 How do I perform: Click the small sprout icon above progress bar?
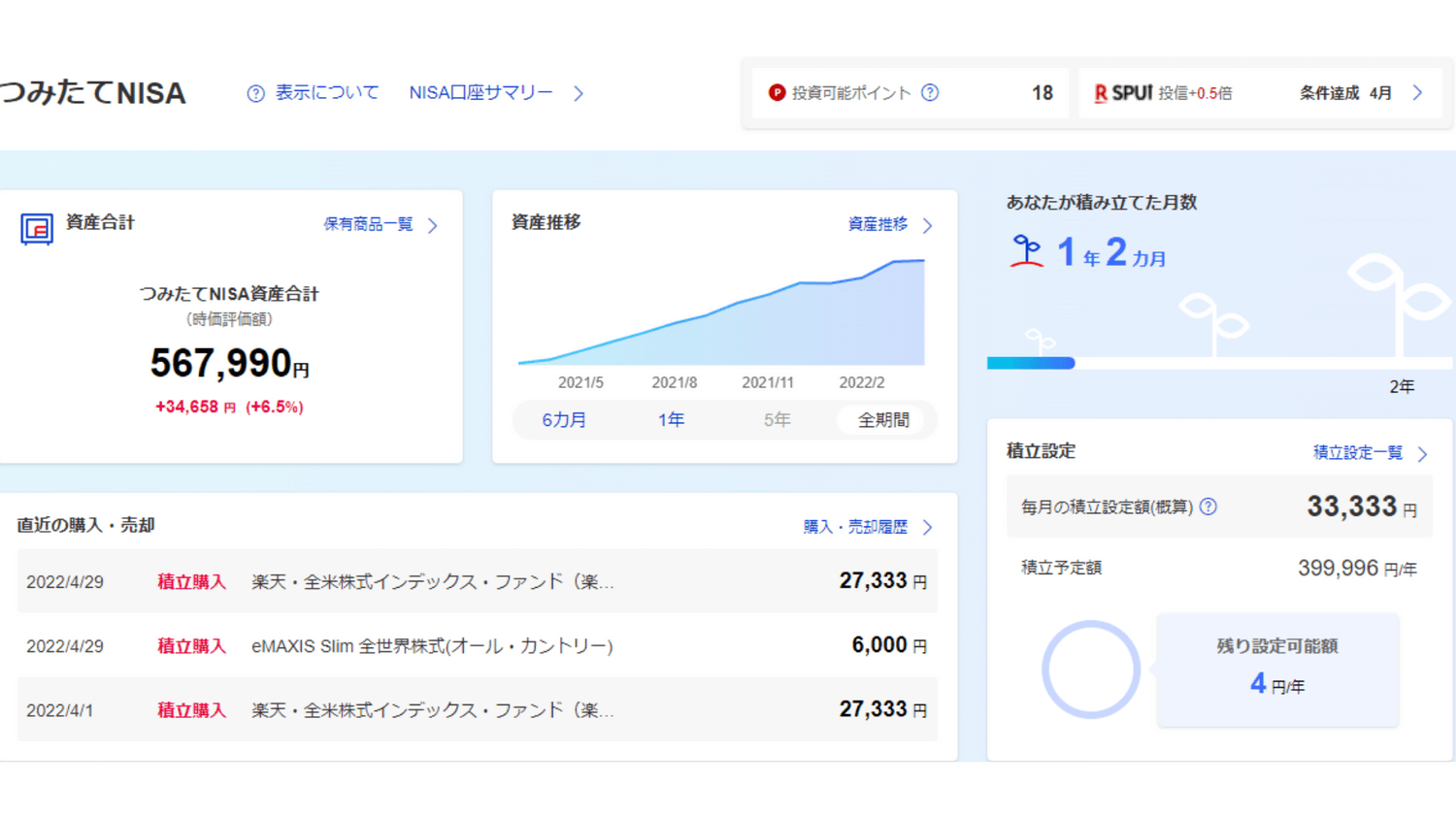1041,342
